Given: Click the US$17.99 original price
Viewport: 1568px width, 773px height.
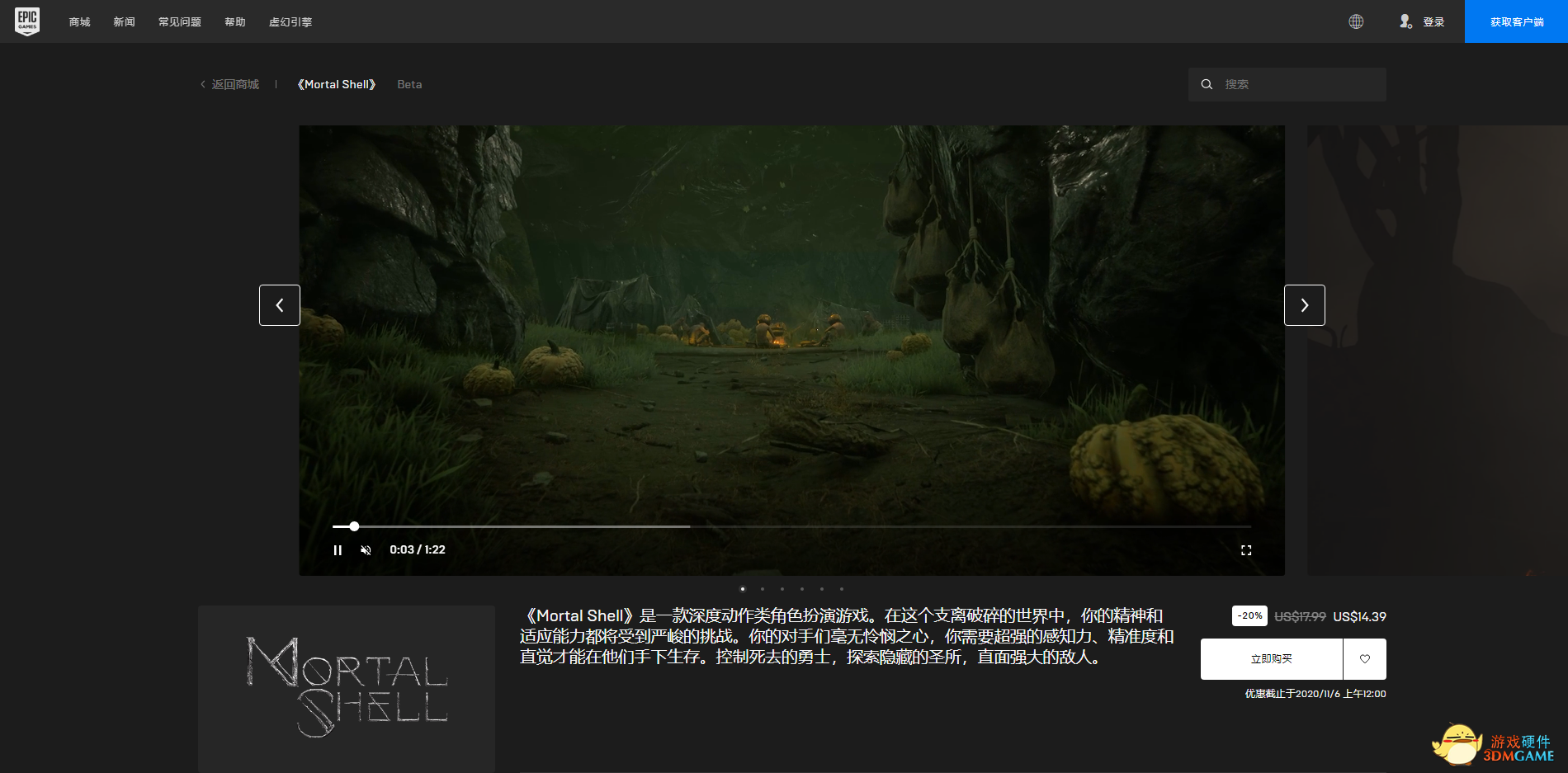Looking at the screenshot, I should point(1300,617).
